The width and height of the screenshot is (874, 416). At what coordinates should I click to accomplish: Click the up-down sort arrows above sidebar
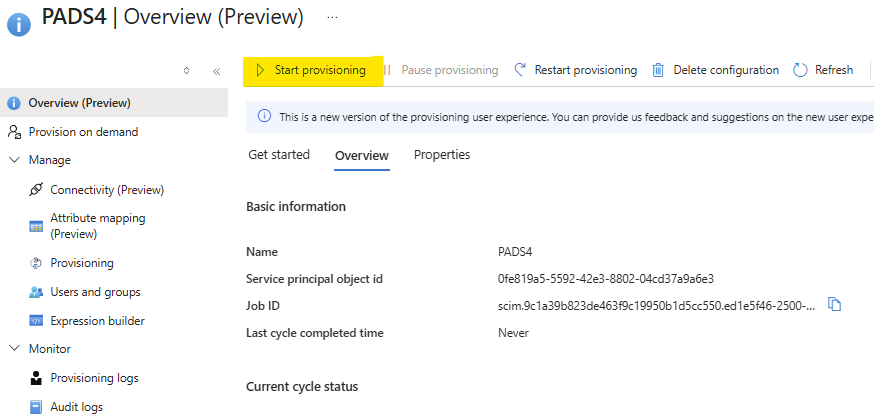pos(187,71)
